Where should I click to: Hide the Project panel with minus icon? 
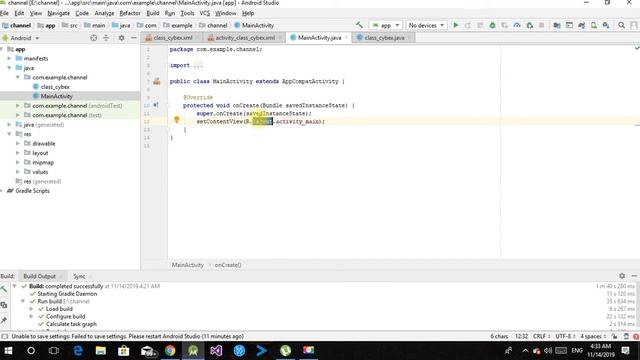(x=133, y=38)
